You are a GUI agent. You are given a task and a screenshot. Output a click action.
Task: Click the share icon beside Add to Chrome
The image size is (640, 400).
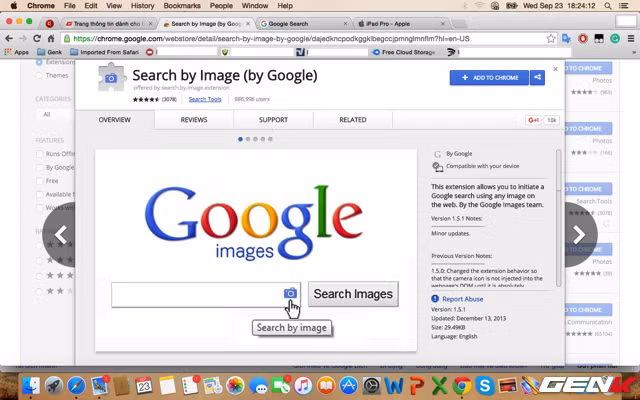click(538, 77)
